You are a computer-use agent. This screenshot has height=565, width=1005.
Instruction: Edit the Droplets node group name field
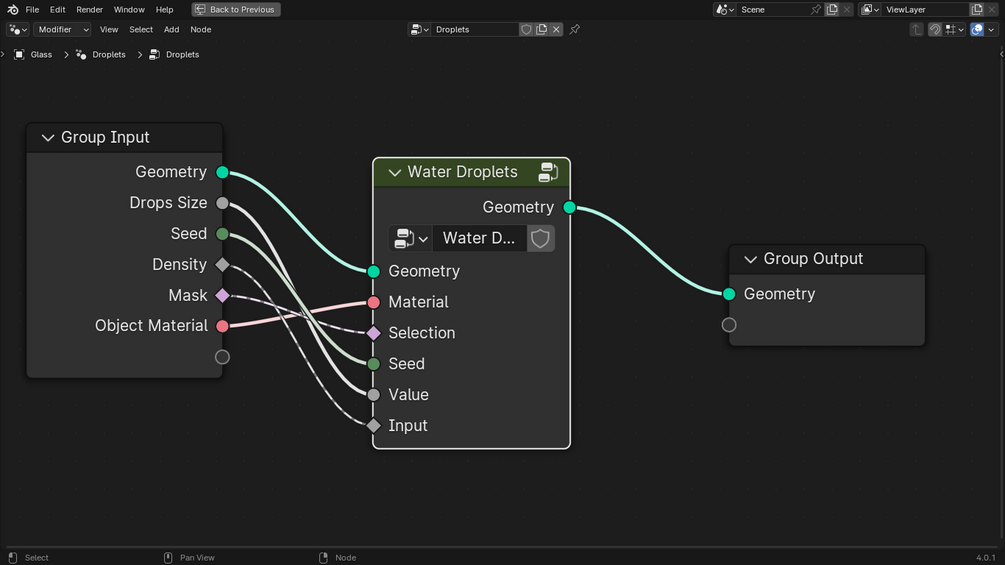click(474, 29)
